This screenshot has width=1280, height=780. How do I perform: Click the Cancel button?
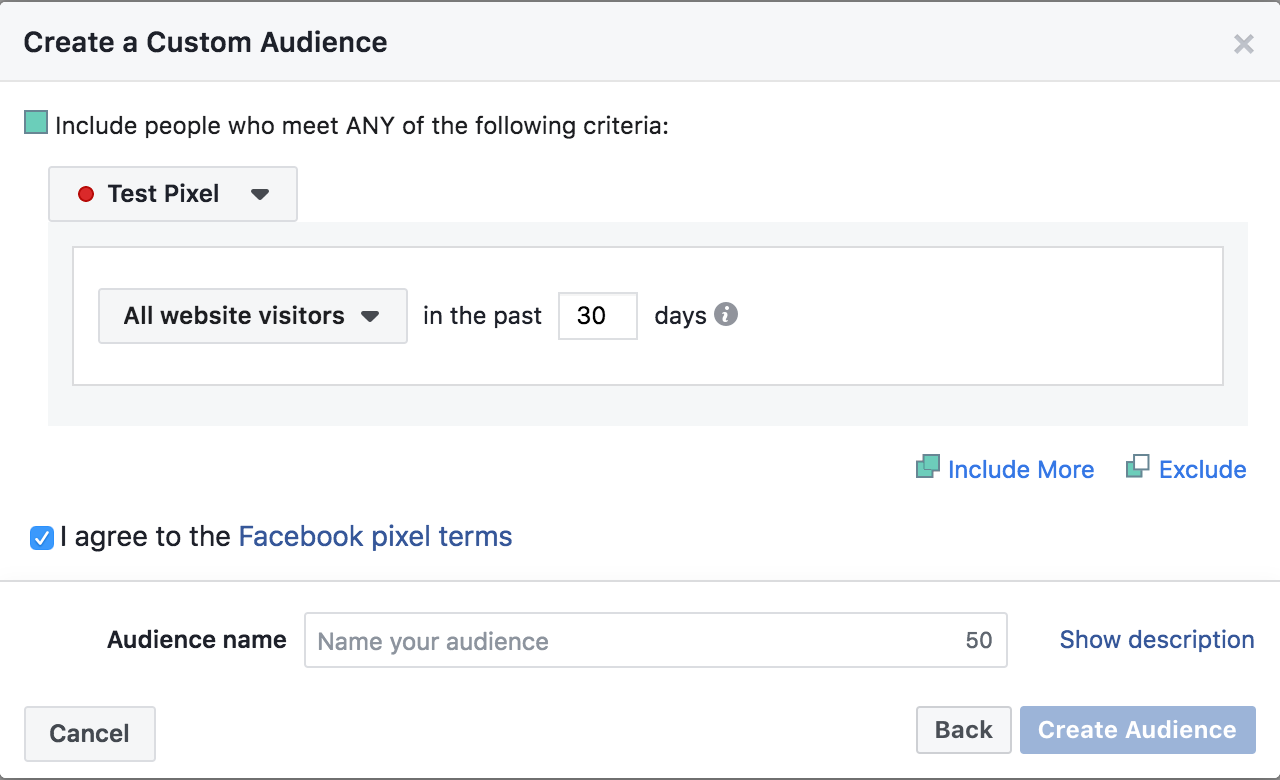90,733
